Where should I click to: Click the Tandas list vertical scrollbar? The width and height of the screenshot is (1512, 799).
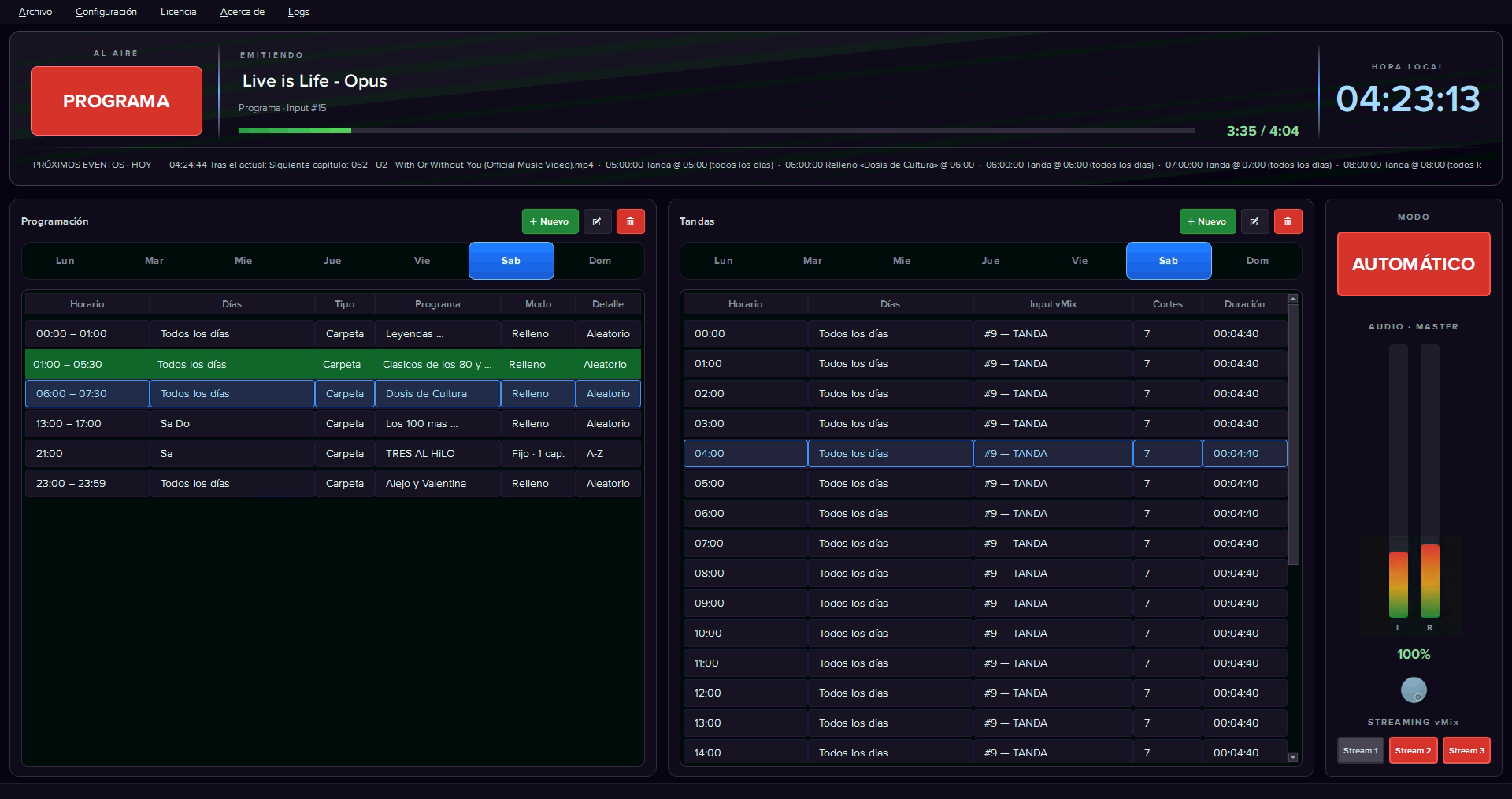click(x=1292, y=433)
